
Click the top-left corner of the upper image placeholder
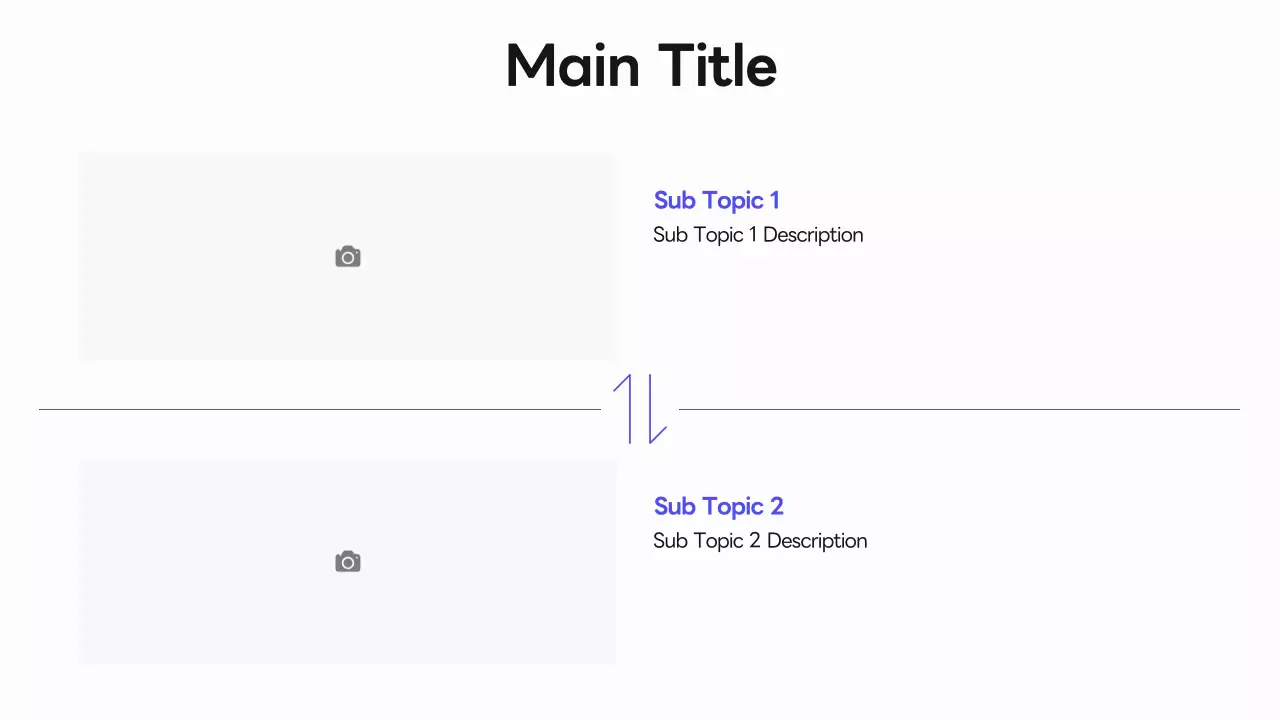(82, 155)
